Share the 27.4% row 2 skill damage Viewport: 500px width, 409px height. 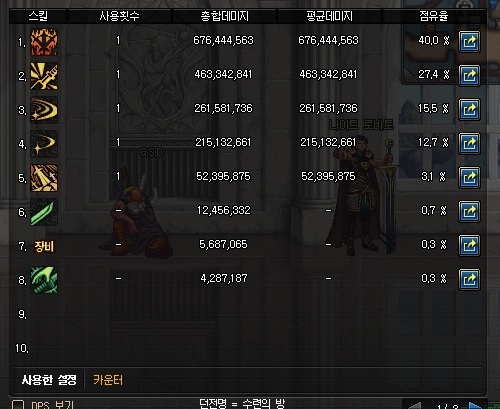[469, 76]
